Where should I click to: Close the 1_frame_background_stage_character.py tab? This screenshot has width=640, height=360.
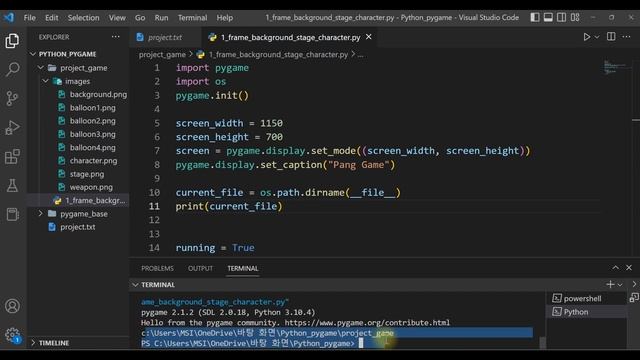369,37
